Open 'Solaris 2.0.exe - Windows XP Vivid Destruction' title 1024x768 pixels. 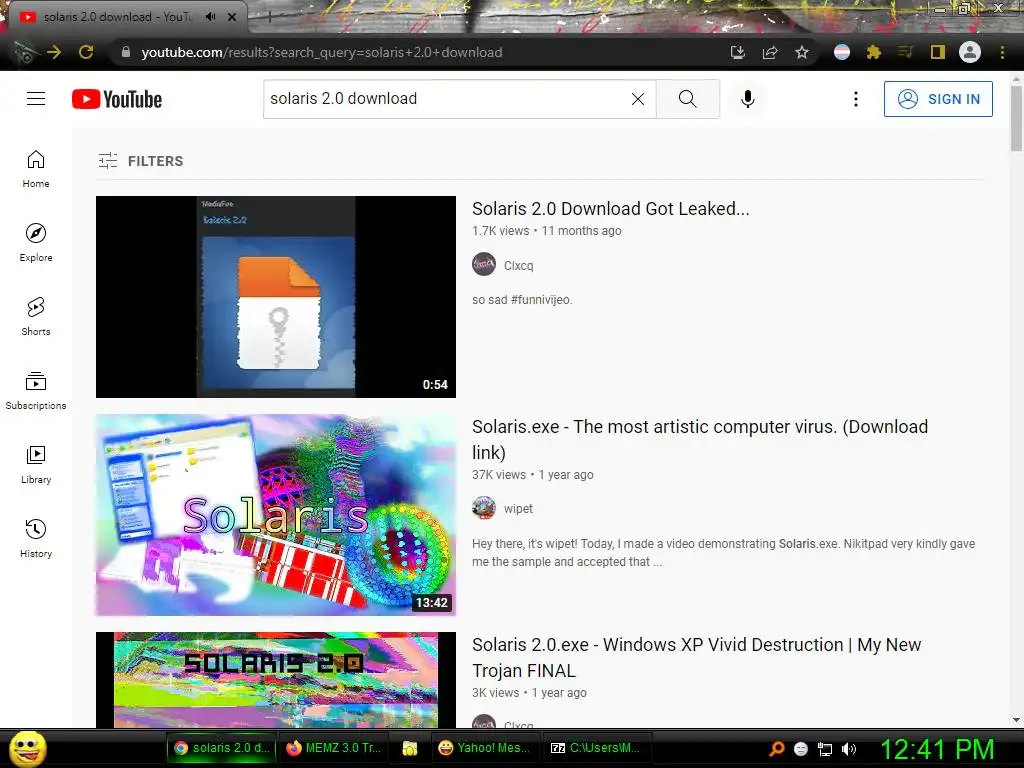click(696, 657)
